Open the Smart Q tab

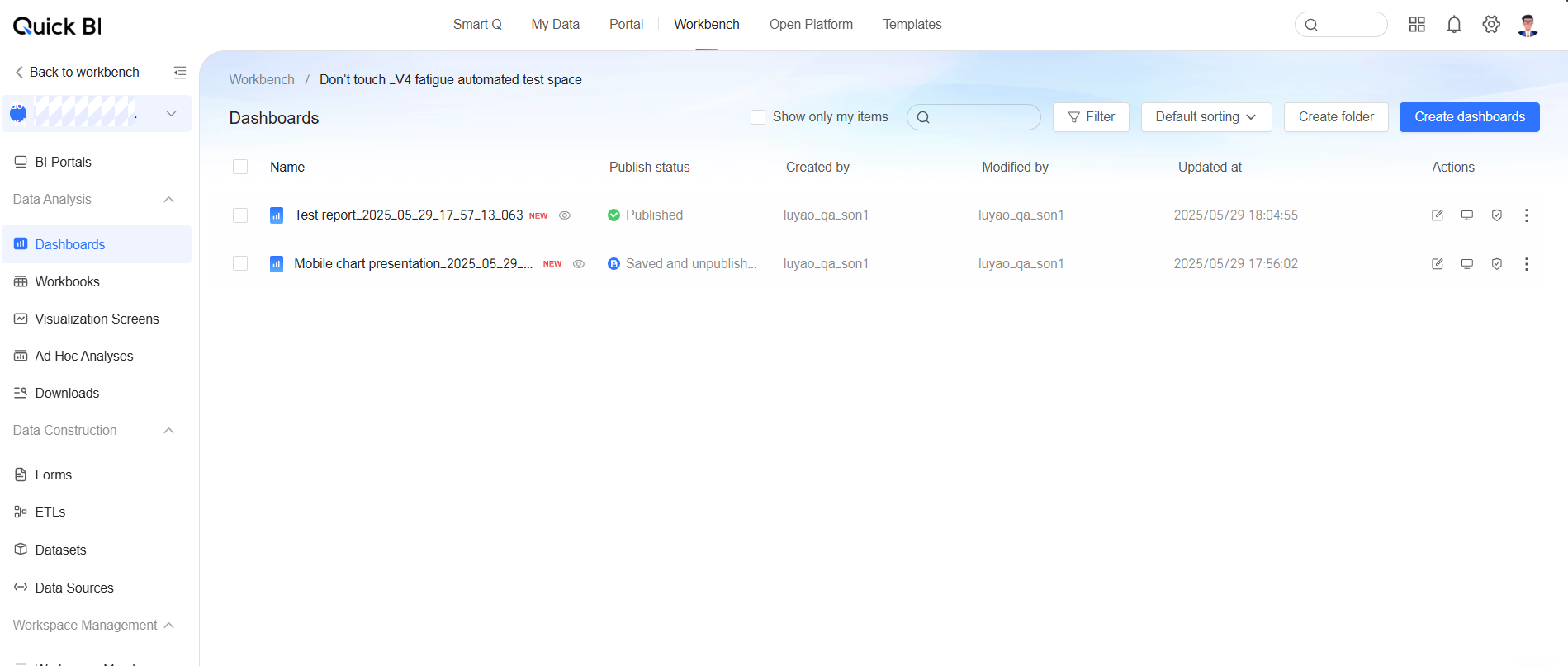point(477,25)
